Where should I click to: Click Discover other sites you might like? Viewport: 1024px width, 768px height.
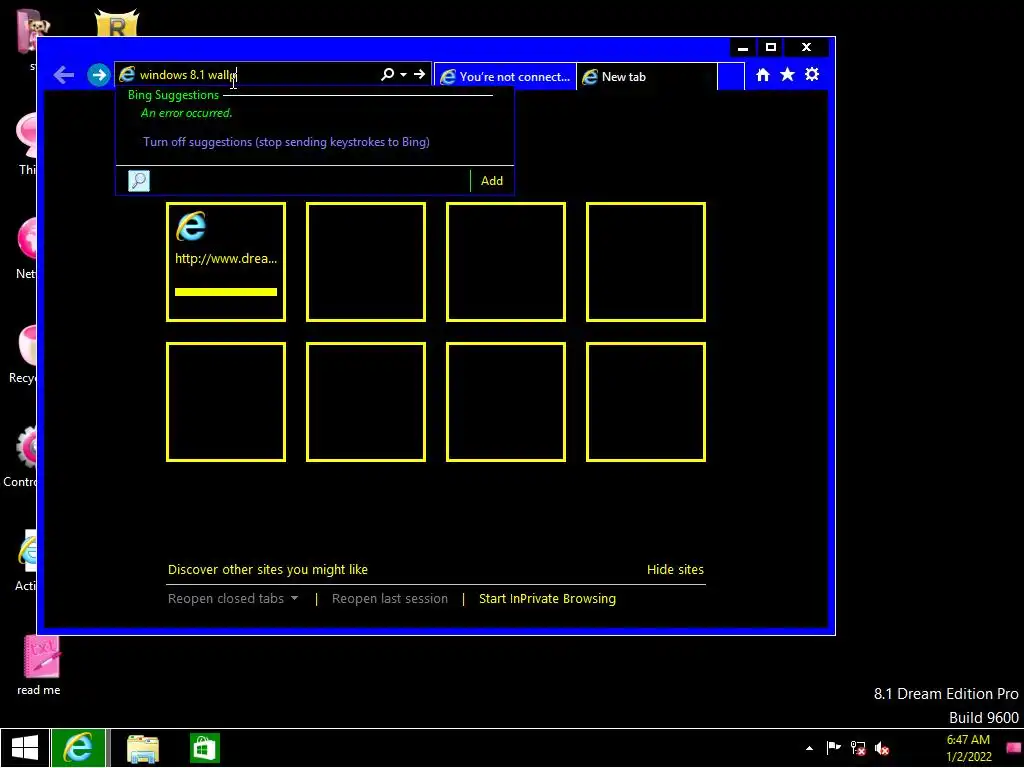point(268,569)
